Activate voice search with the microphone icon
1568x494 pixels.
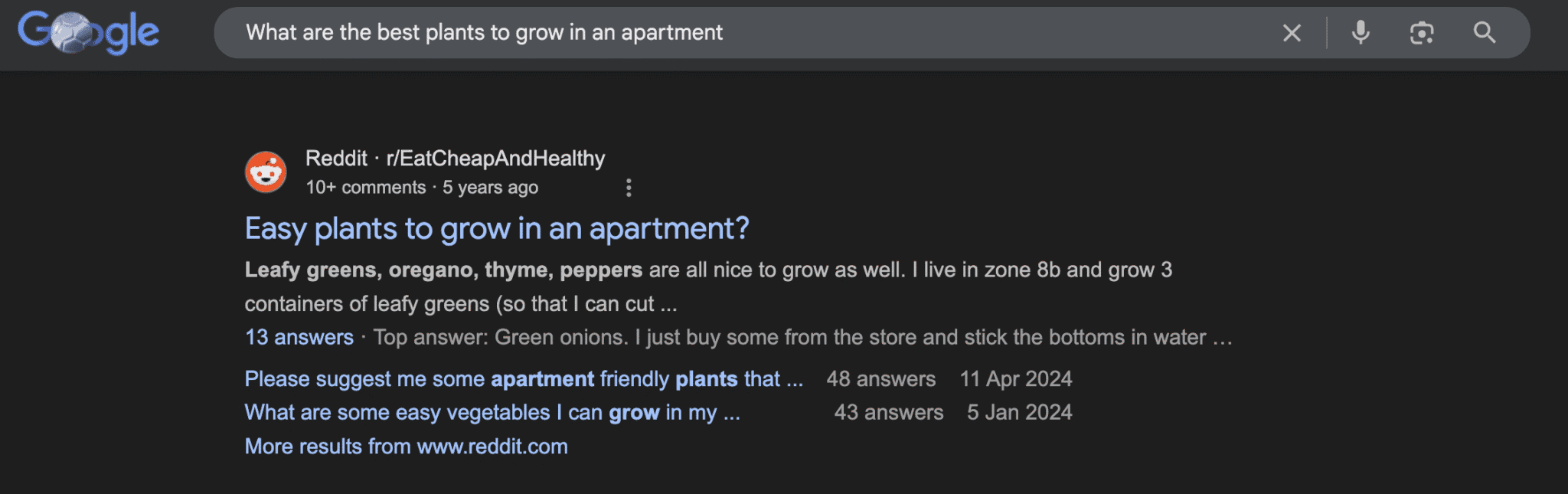click(x=1360, y=33)
